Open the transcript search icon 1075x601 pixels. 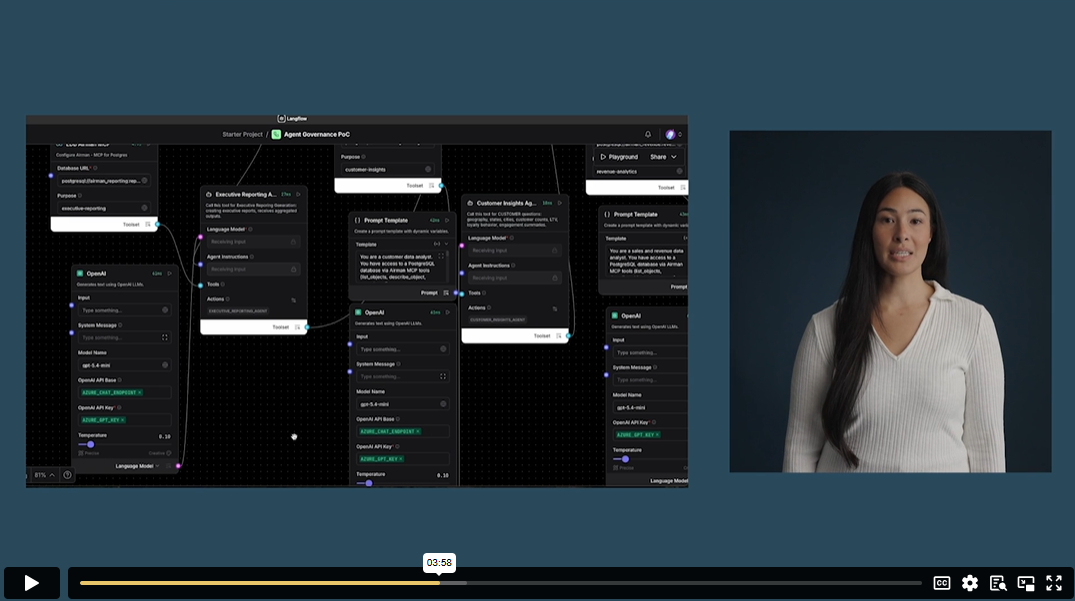coord(998,583)
